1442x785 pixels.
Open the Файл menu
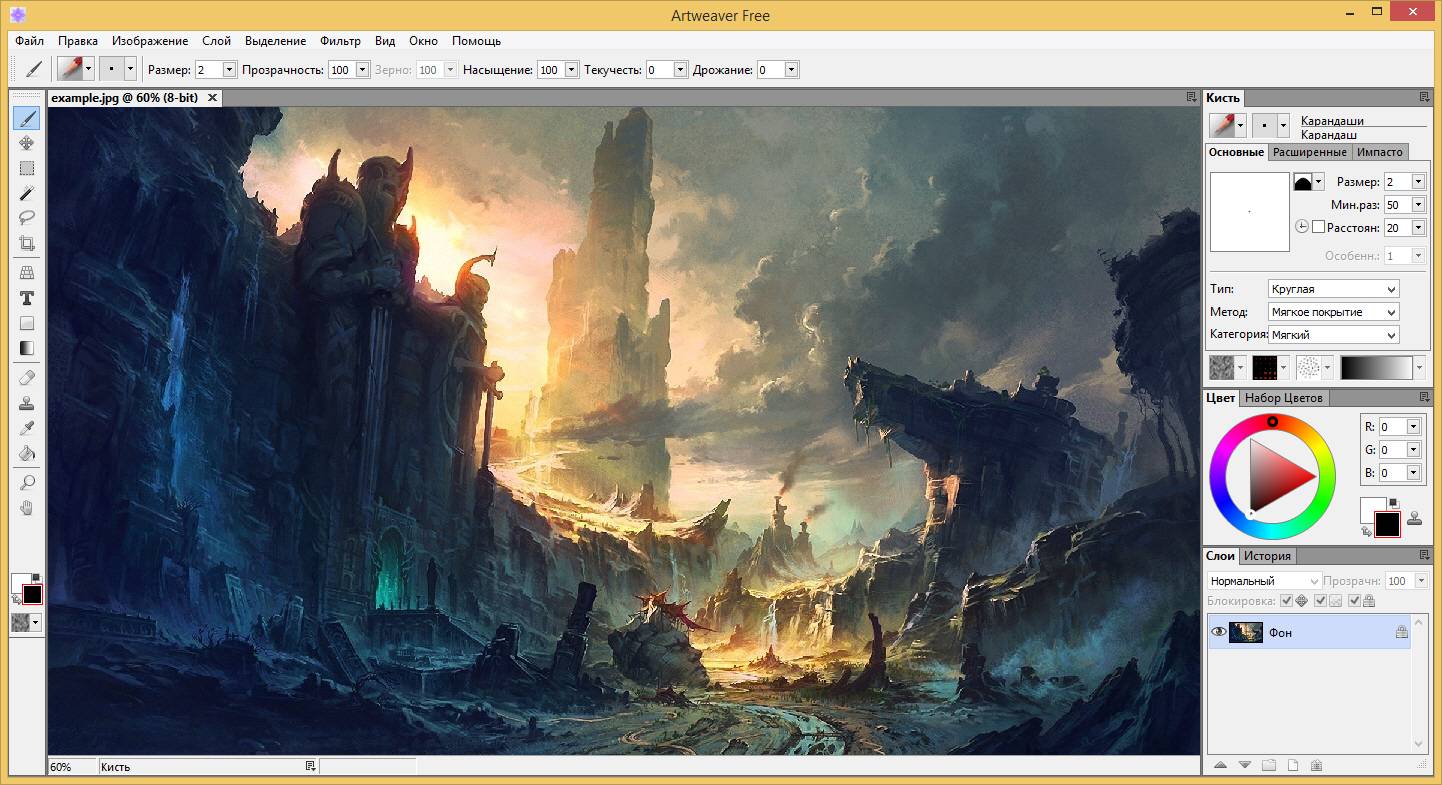[29, 41]
